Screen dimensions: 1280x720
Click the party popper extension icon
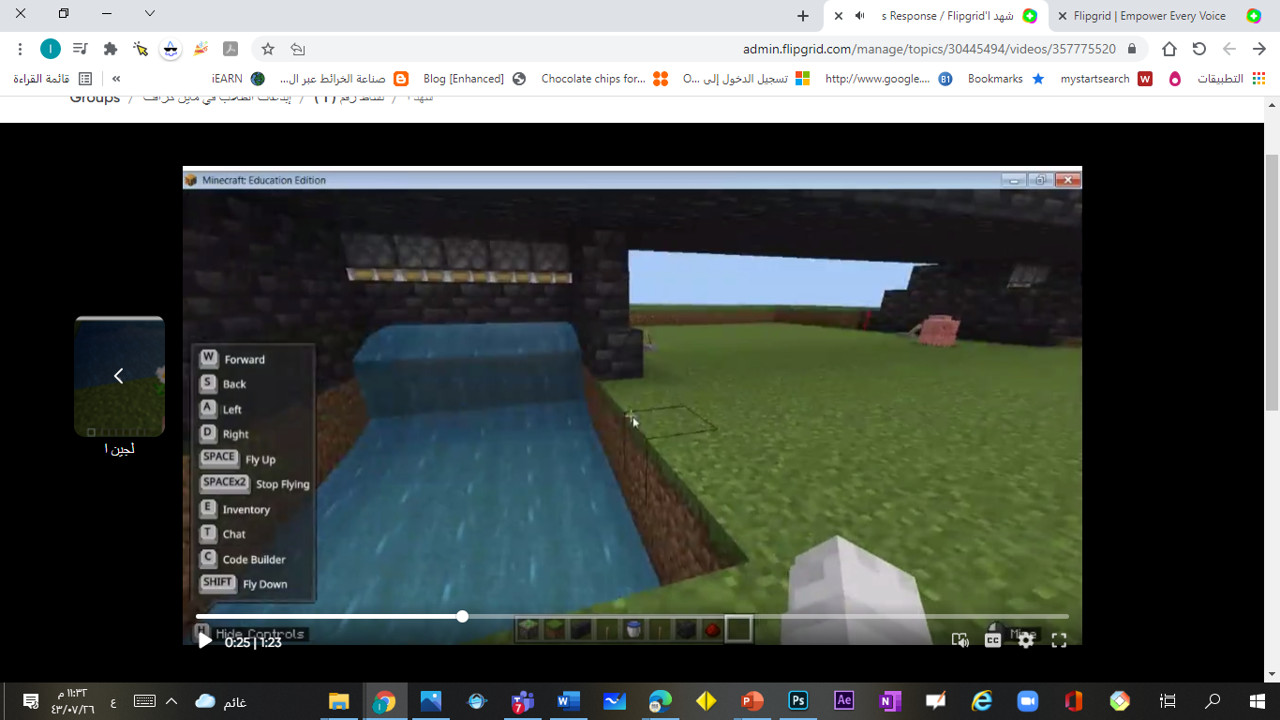201,48
